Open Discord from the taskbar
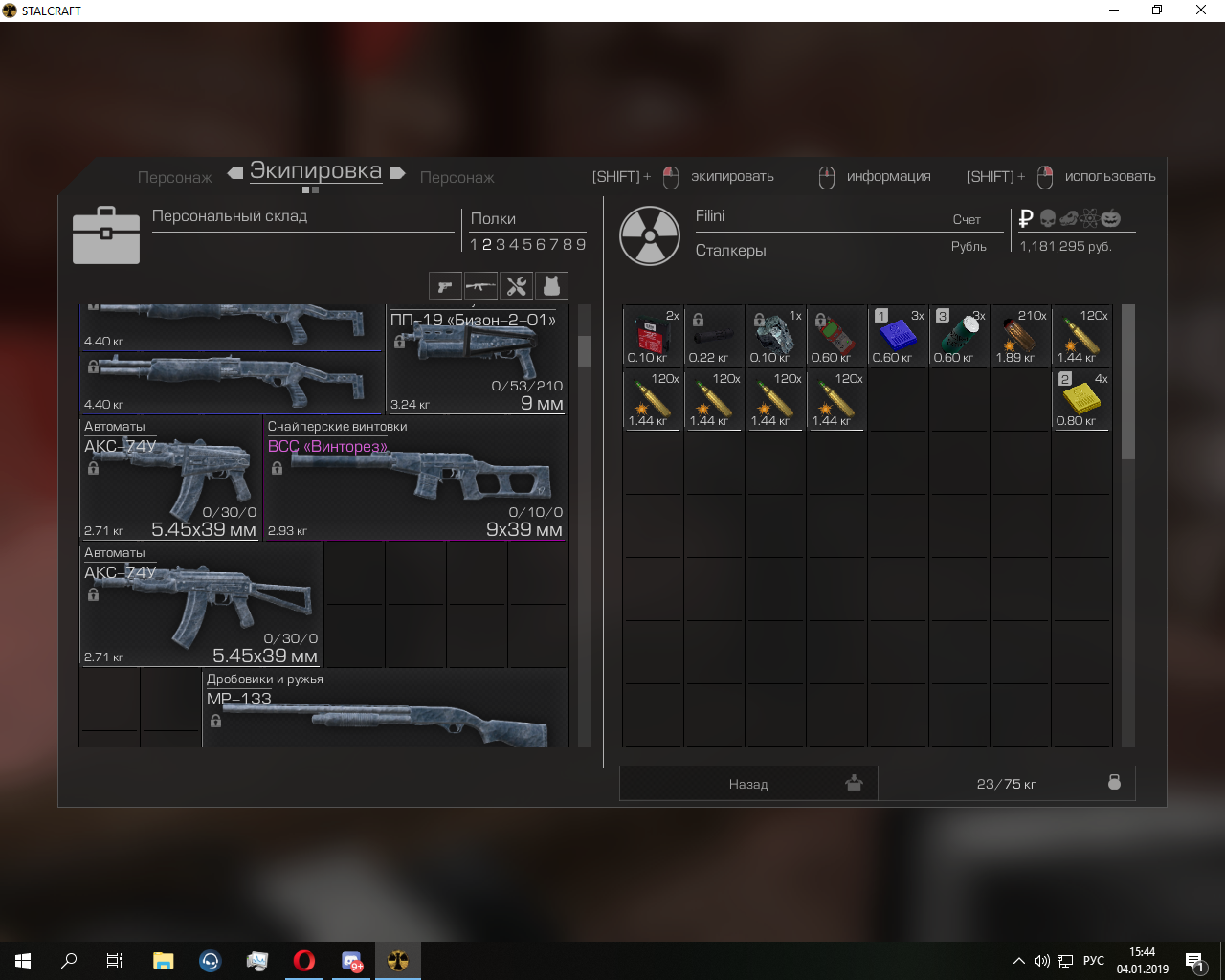The width and height of the screenshot is (1225, 980). (351, 961)
